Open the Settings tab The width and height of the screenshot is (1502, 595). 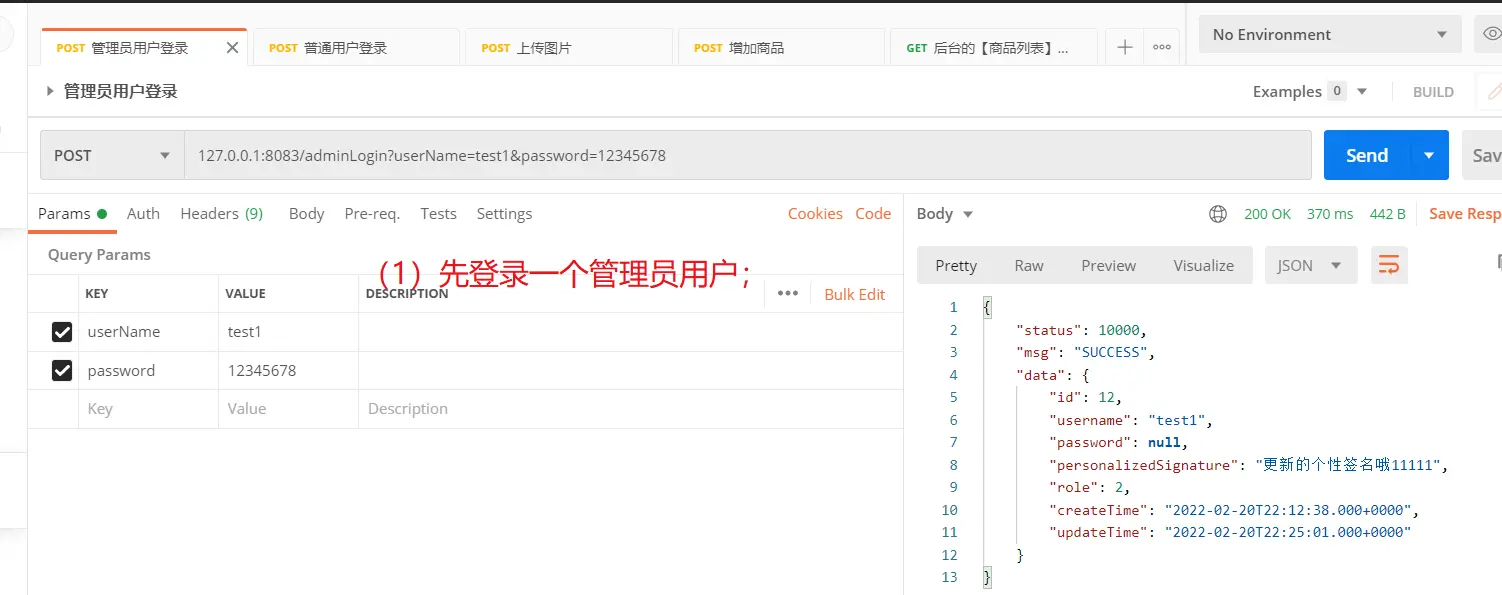(504, 214)
